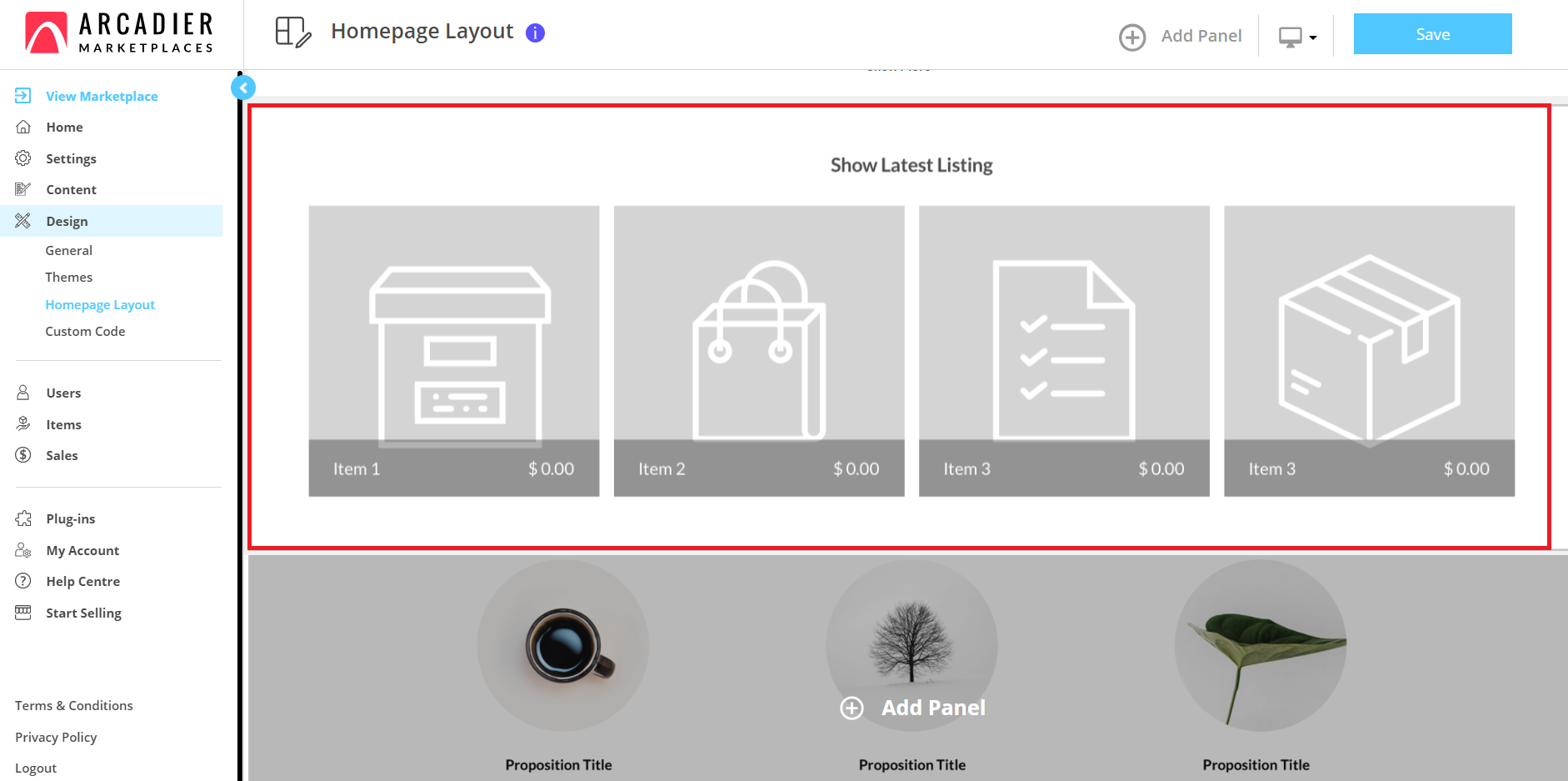Open the device preview dropdown
Image resolution: width=1568 pixels, height=781 pixels.
(x=1297, y=37)
